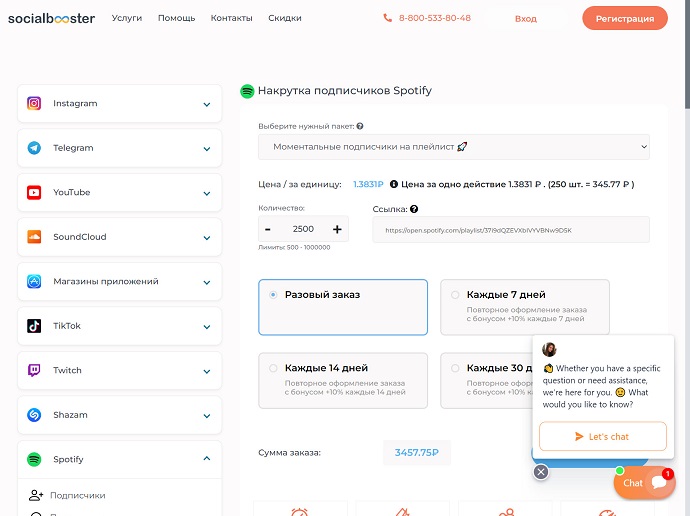690x516 pixels.
Task: Open the Помощь menu item
Action: pyautogui.click(x=176, y=18)
